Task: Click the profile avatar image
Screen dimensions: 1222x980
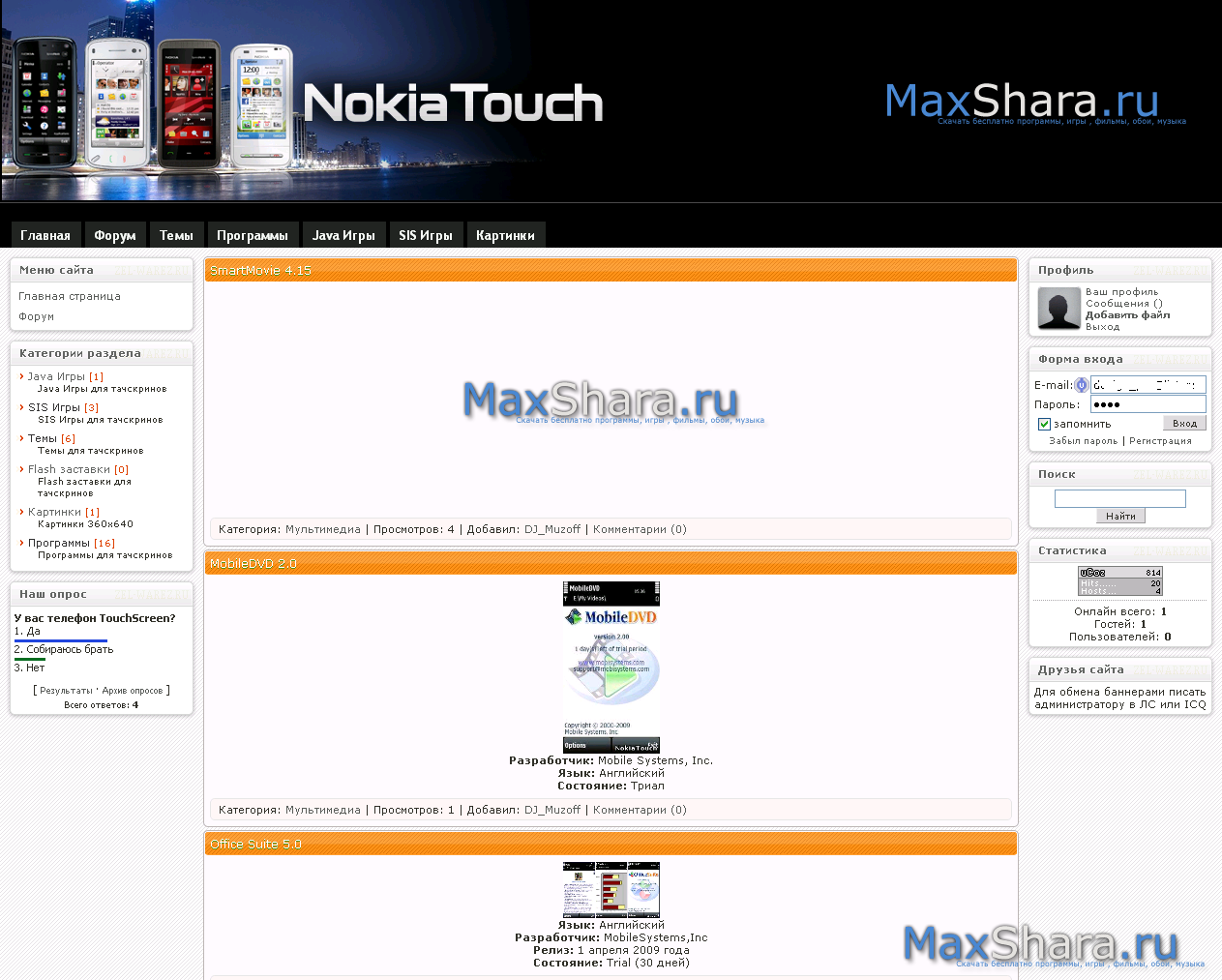Action: [x=1058, y=310]
